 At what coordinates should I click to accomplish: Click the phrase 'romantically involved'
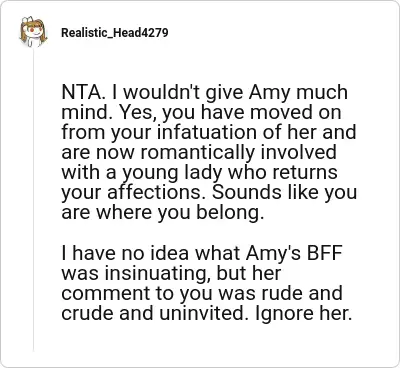238,153
